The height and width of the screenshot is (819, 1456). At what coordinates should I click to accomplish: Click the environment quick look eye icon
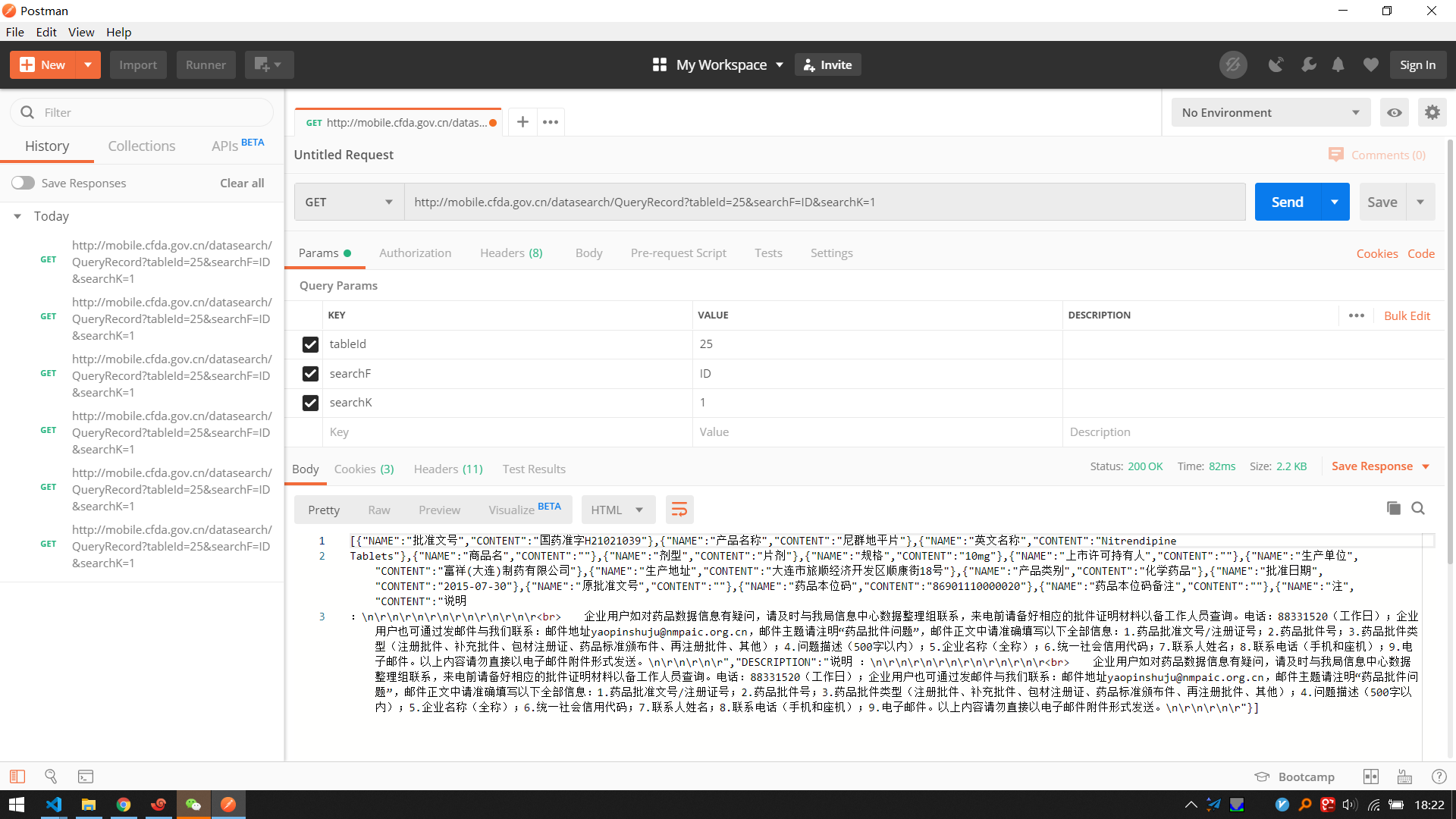(1395, 112)
